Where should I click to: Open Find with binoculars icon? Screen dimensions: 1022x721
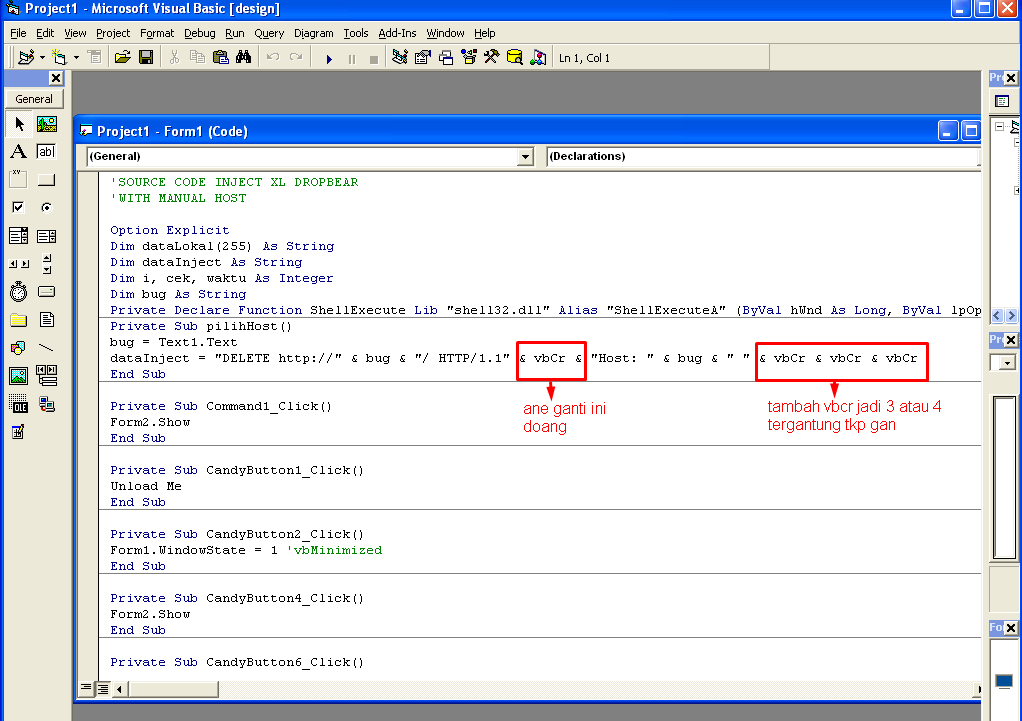point(244,57)
